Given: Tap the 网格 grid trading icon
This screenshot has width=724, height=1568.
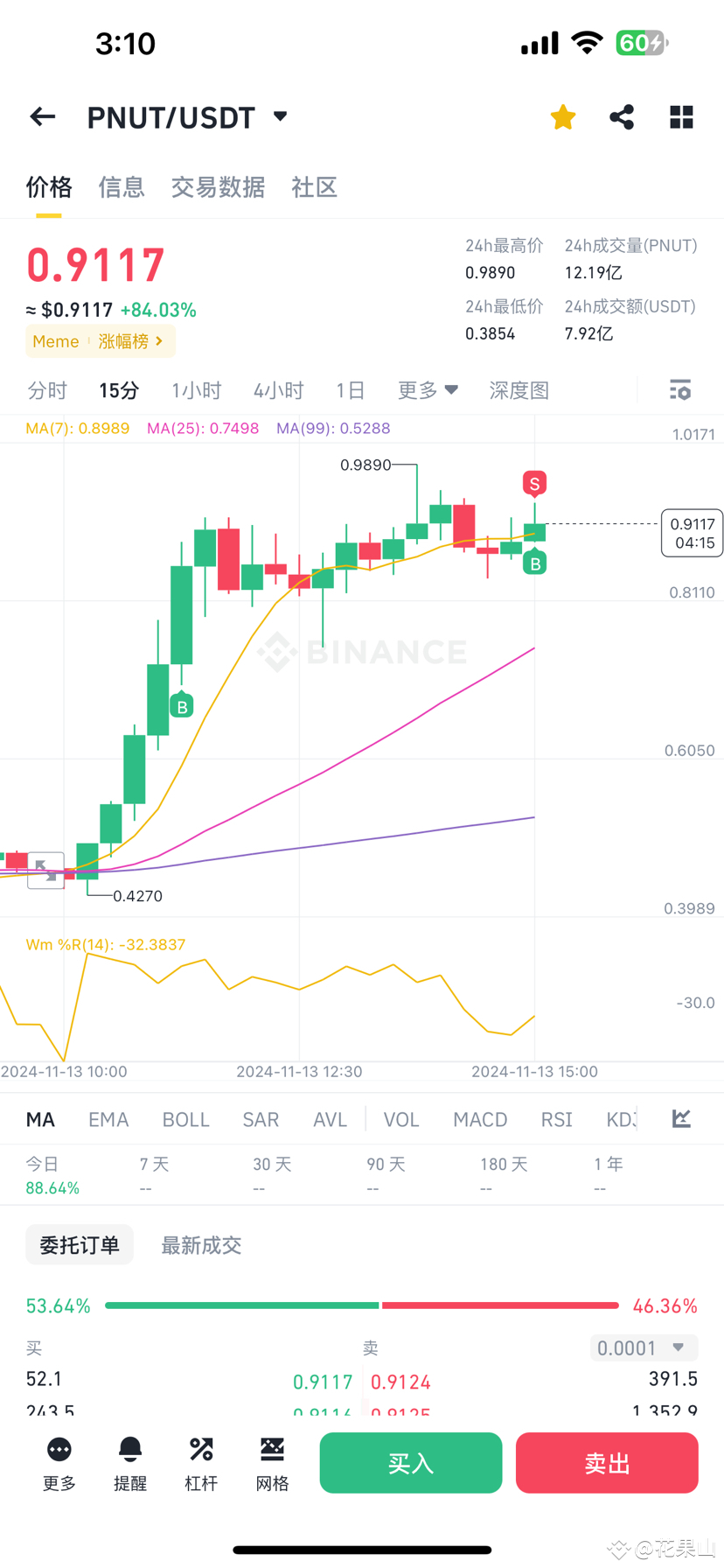Looking at the screenshot, I should [x=272, y=1451].
